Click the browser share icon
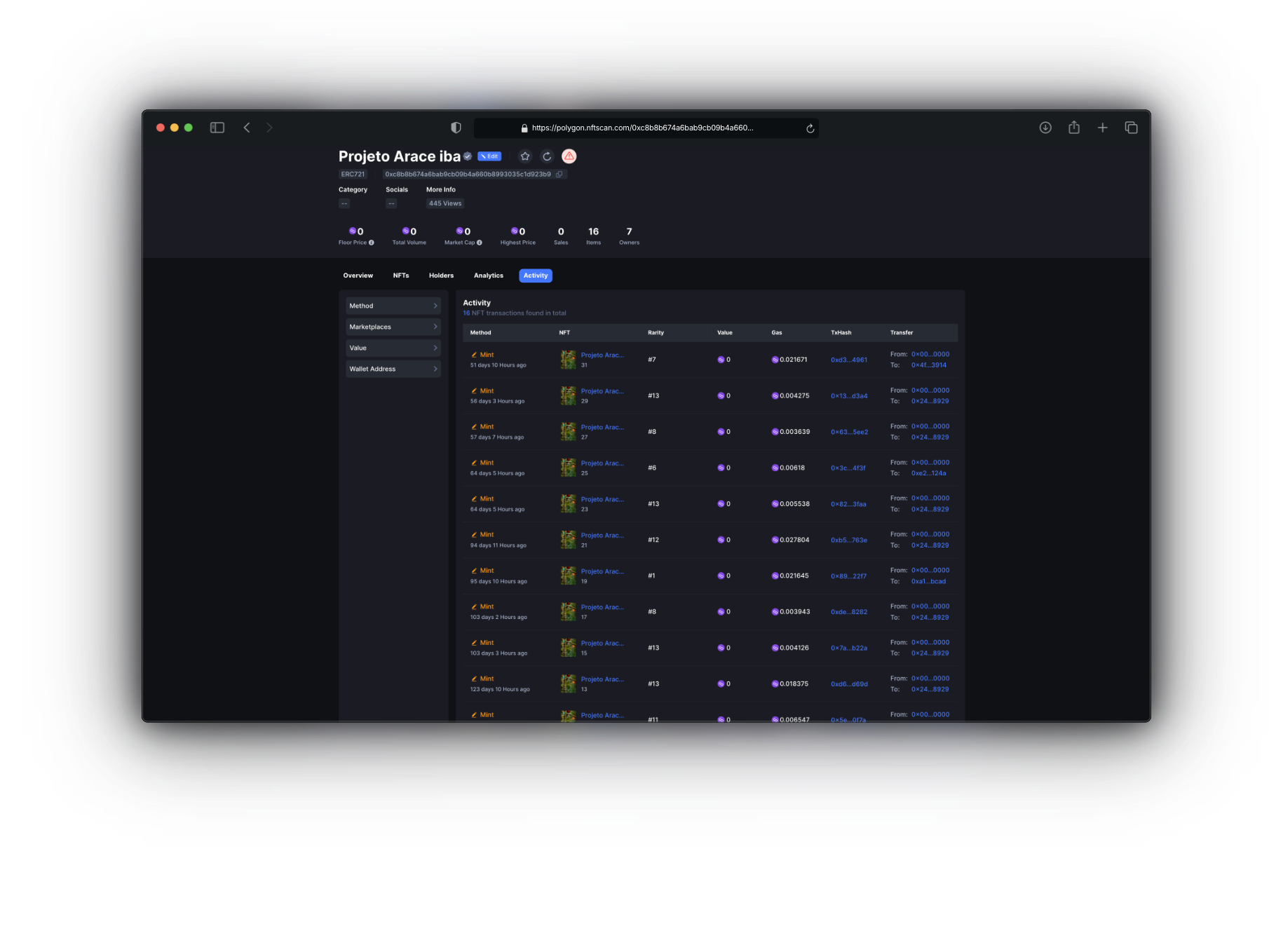 click(x=1074, y=128)
